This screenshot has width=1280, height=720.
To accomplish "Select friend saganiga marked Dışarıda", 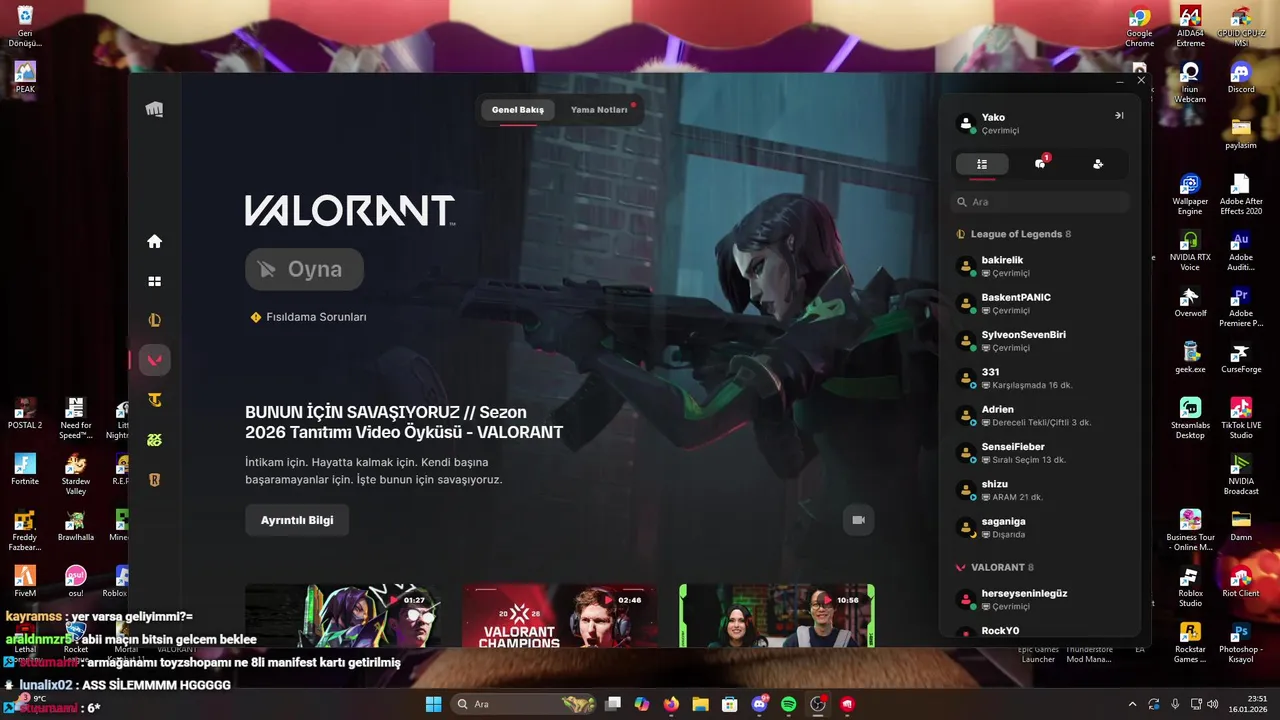I will coord(1040,527).
